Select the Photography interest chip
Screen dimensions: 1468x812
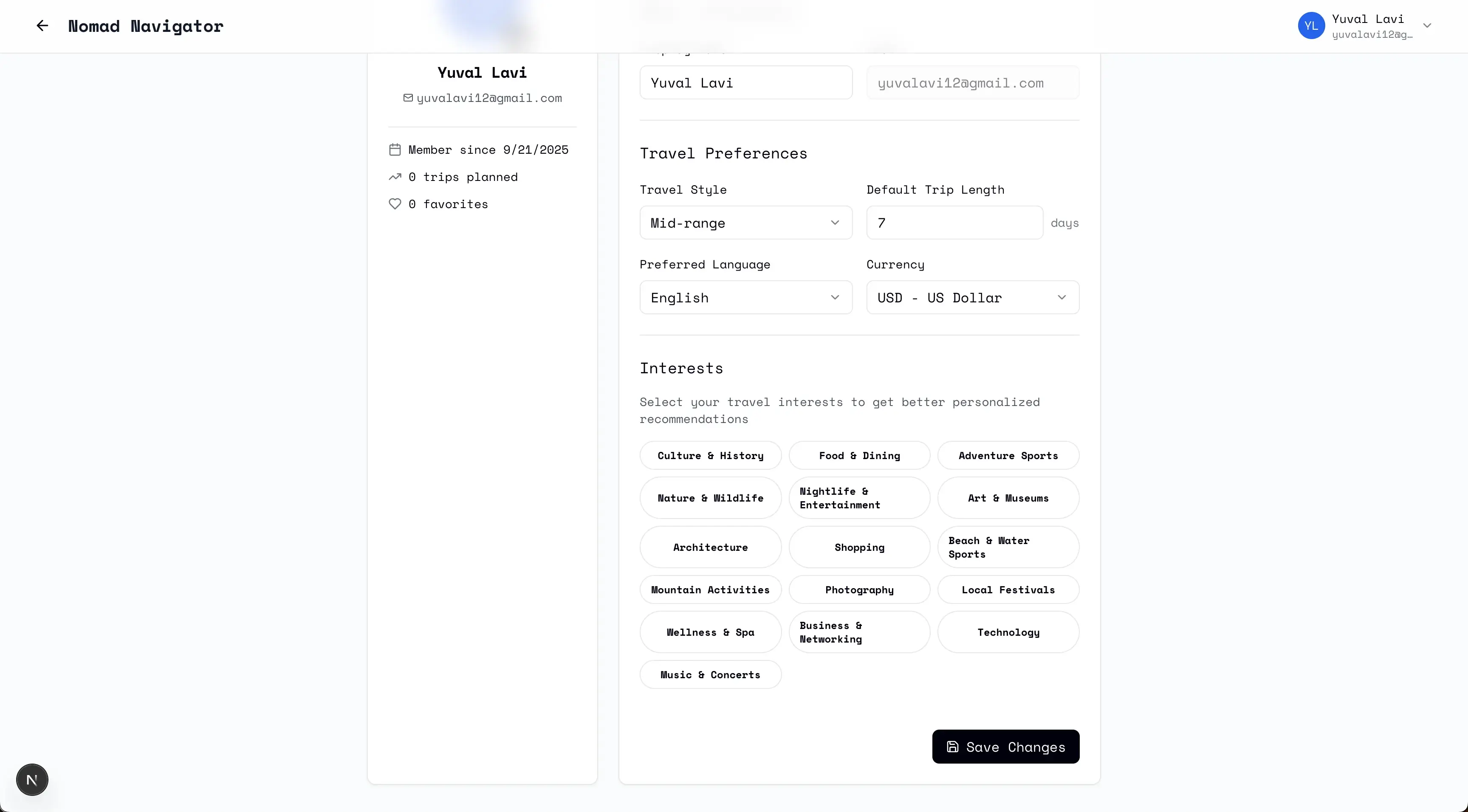click(x=859, y=590)
